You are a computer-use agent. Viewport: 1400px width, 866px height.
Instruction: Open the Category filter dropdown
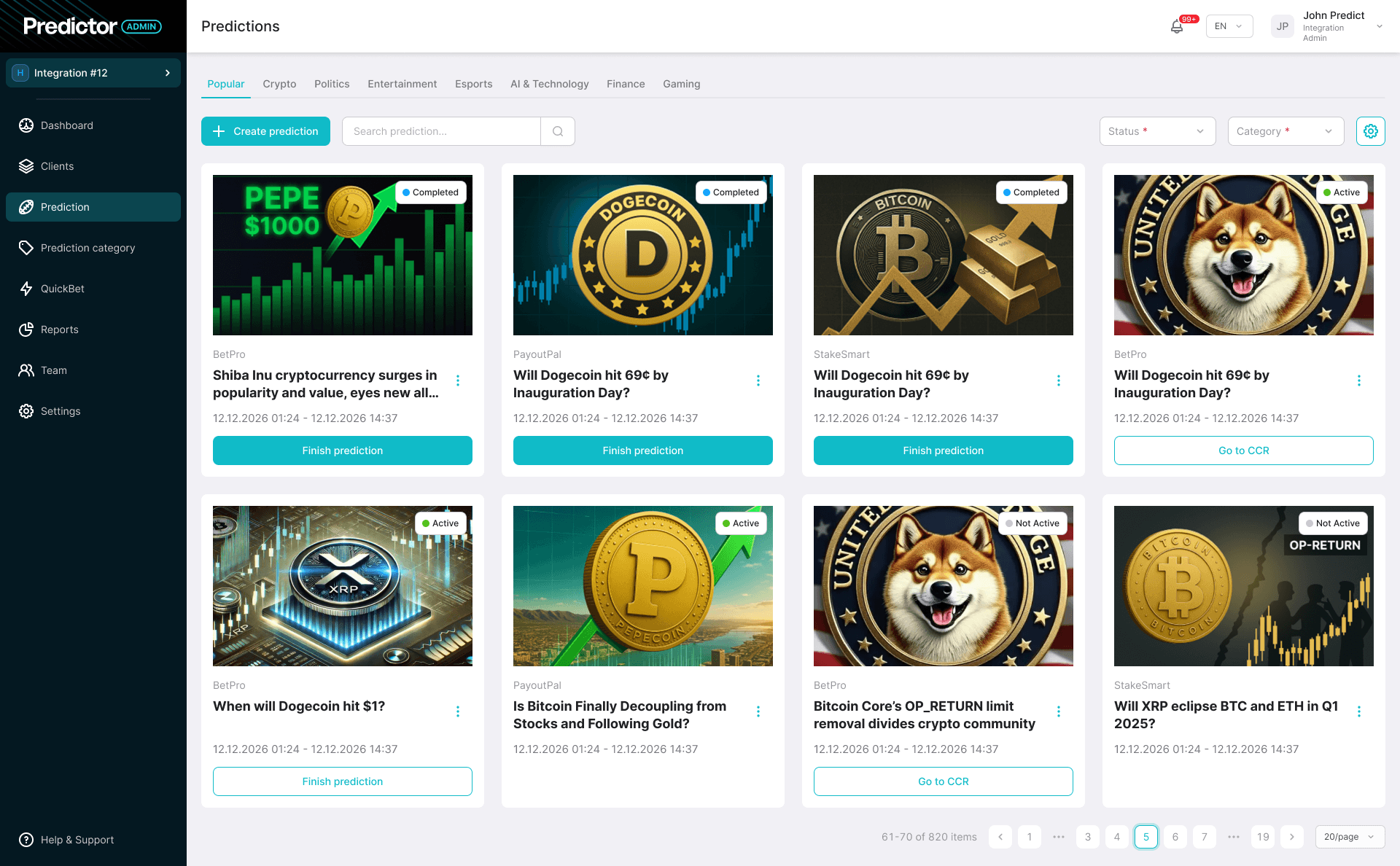(1286, 131)
